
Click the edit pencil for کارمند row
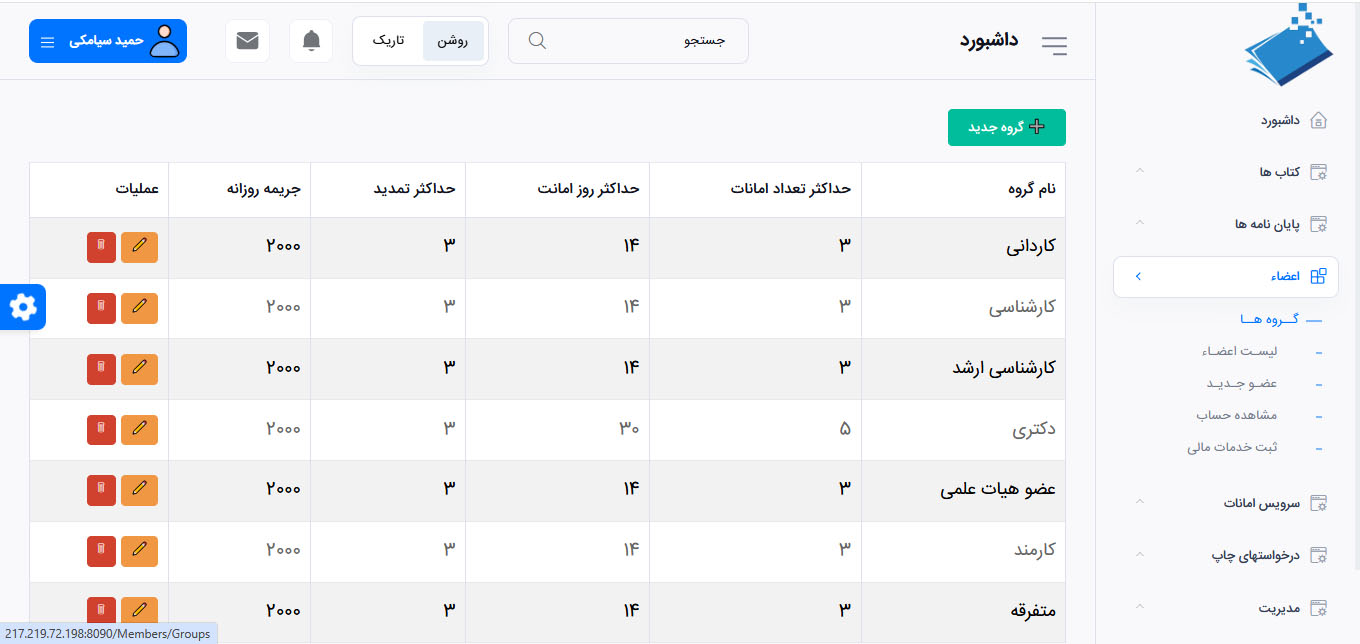(139, 551)
